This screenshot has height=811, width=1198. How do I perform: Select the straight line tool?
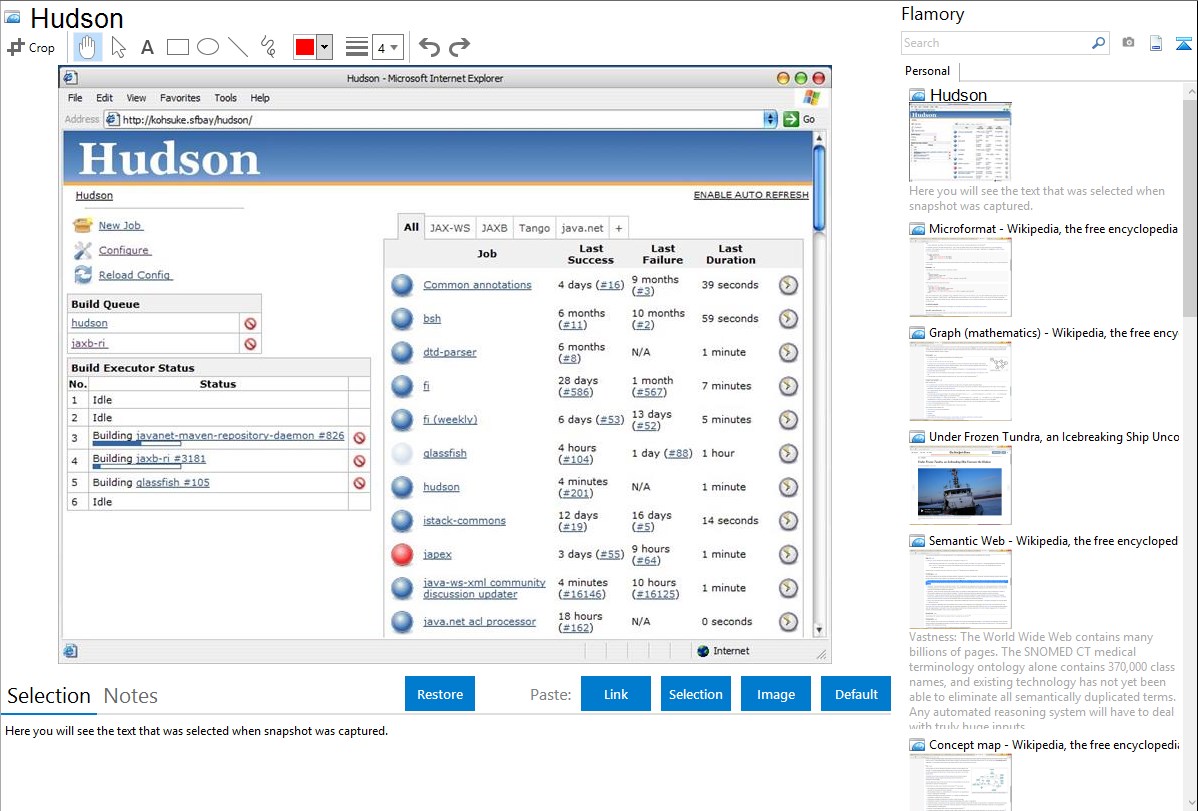238,47
